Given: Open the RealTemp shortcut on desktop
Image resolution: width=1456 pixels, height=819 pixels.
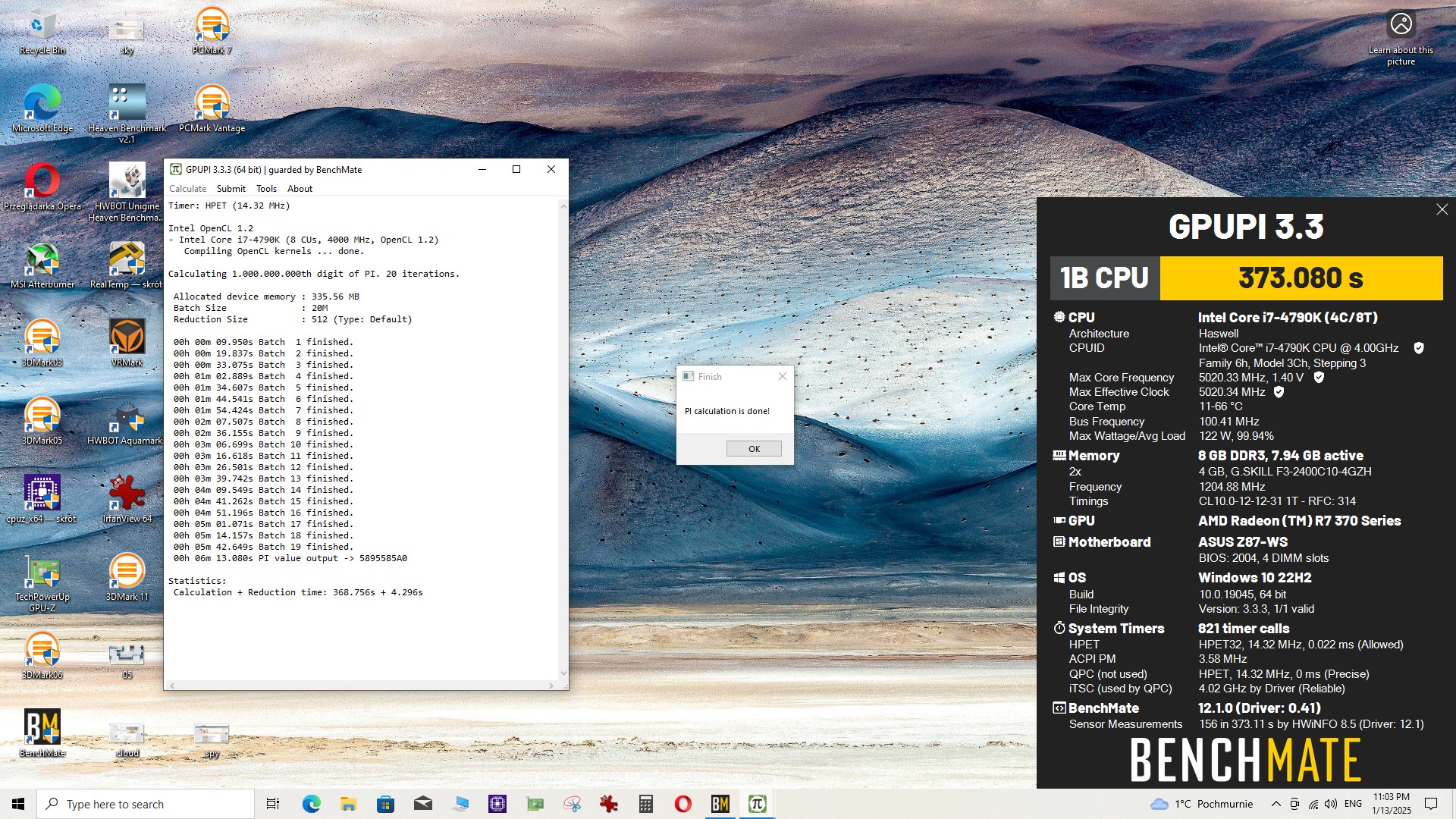Looking at the screenshot, I should coord(127,265).
